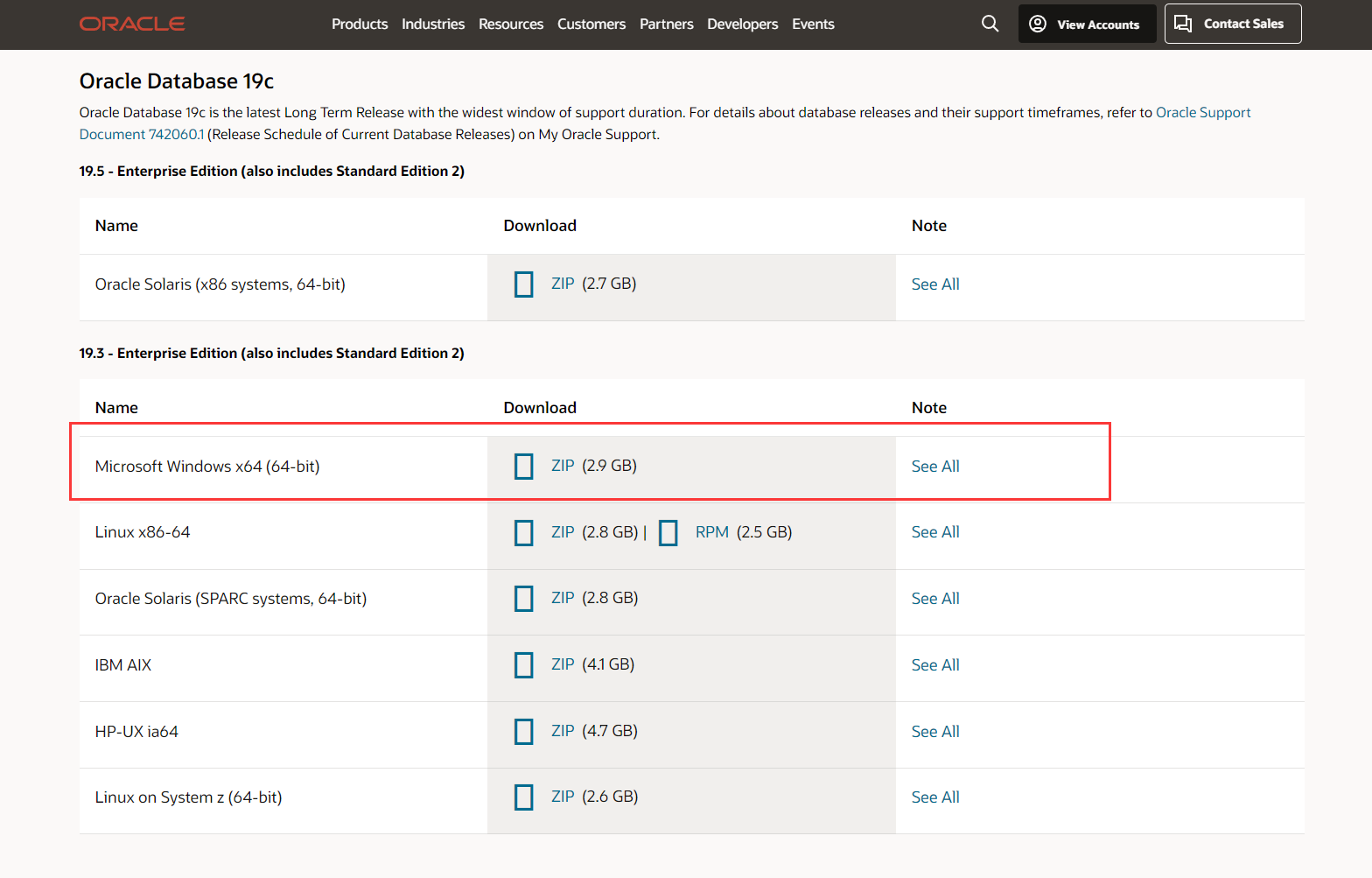Click download icon for IBM AIX ZIP

click(524, 665)
